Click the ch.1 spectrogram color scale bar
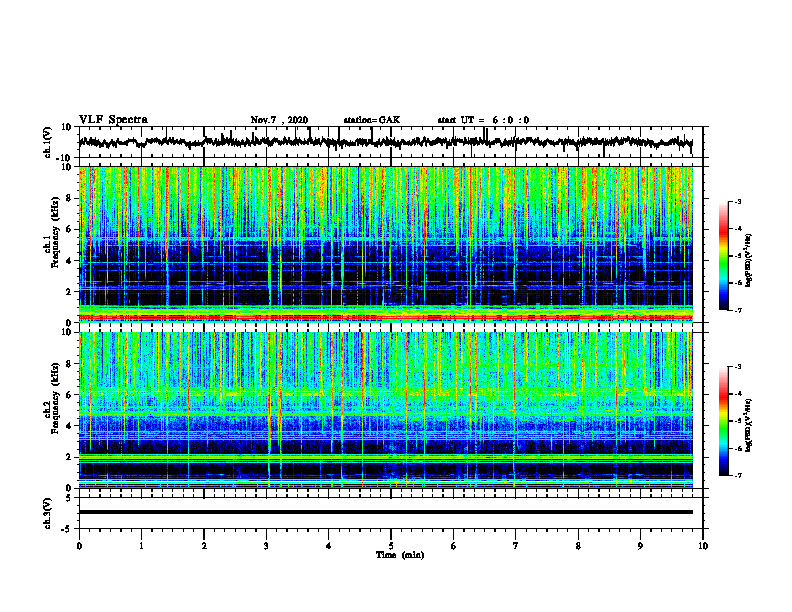 [x=723, y=256]
